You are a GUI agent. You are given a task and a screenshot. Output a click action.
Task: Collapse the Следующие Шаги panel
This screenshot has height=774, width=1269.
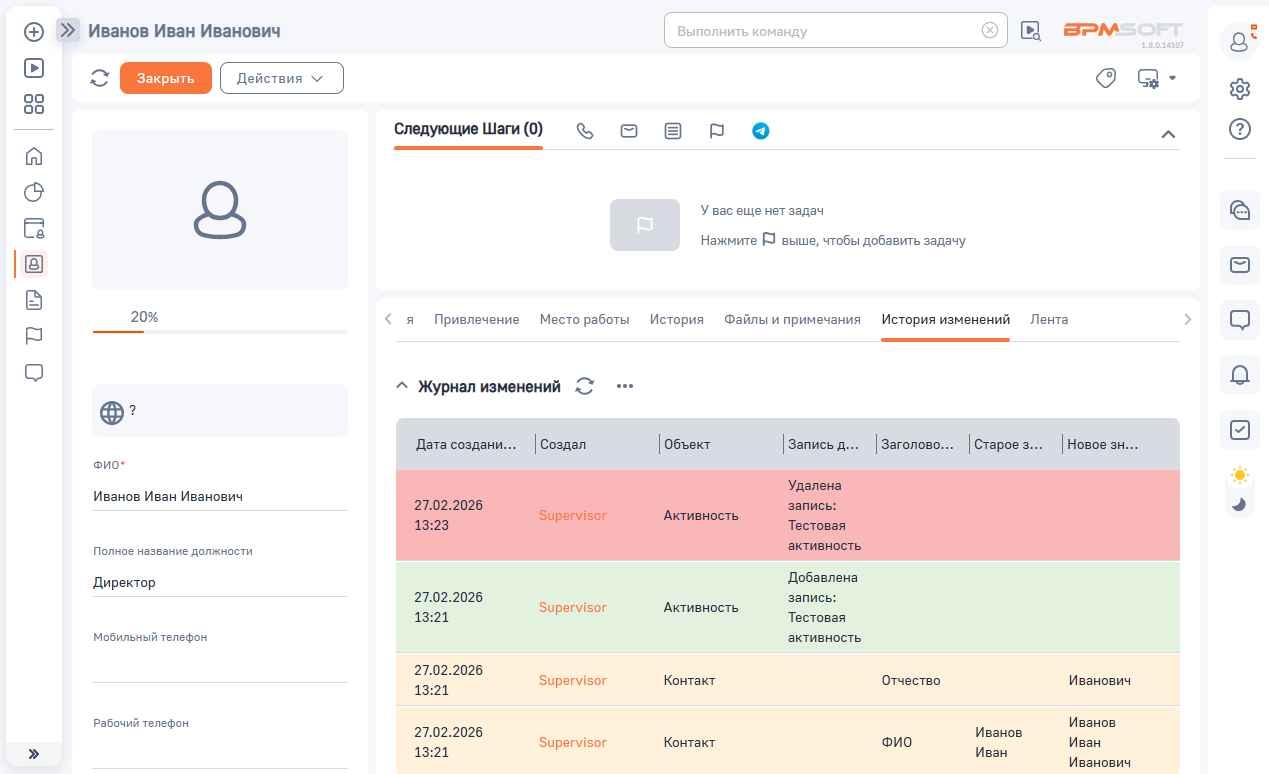coord(1168,134)
